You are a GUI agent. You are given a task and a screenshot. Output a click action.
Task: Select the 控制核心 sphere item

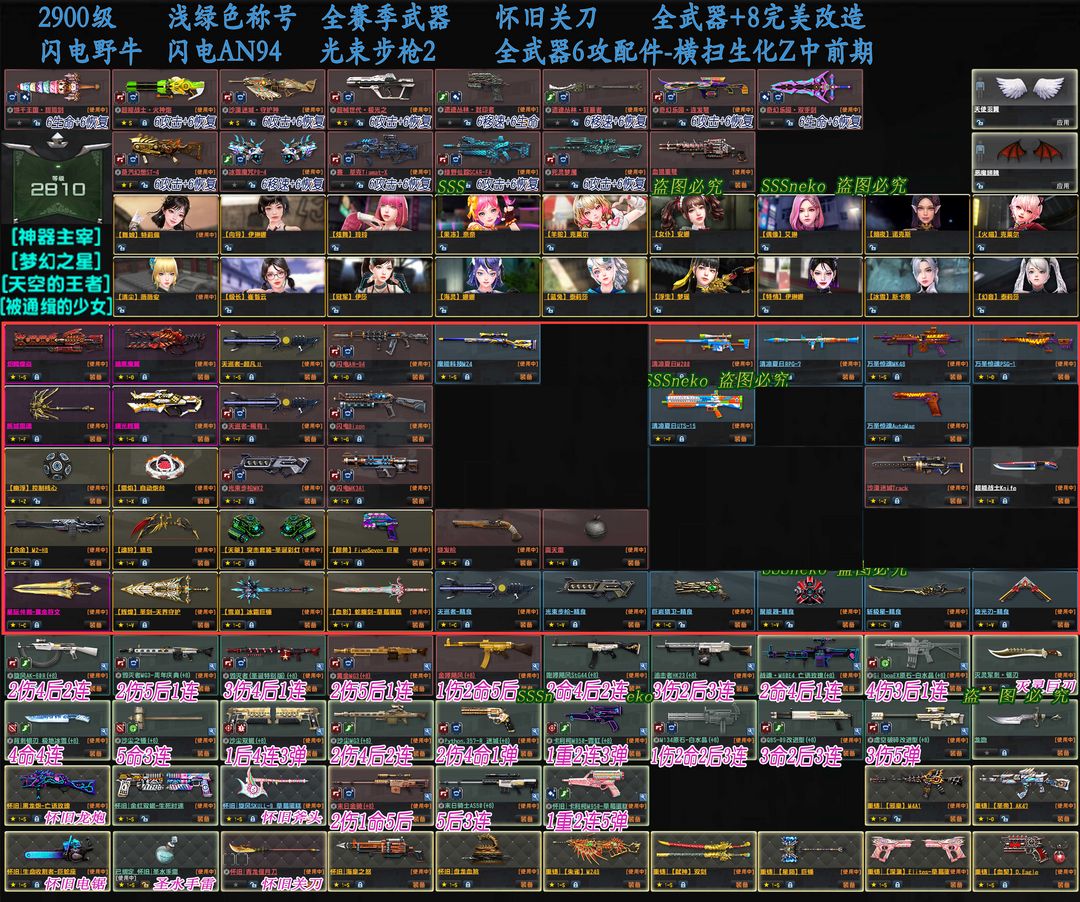pos(58,478)
